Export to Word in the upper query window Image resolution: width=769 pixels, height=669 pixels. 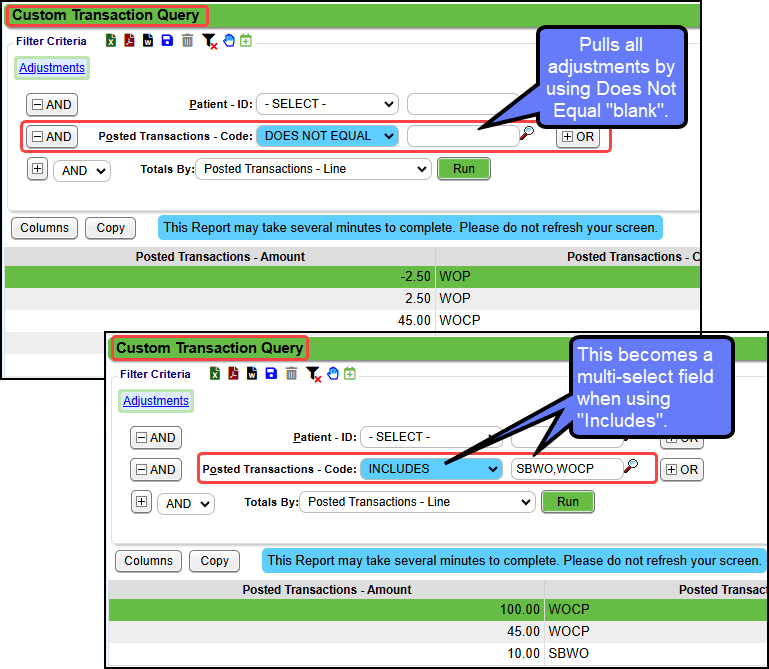click(x=148, y=41)
